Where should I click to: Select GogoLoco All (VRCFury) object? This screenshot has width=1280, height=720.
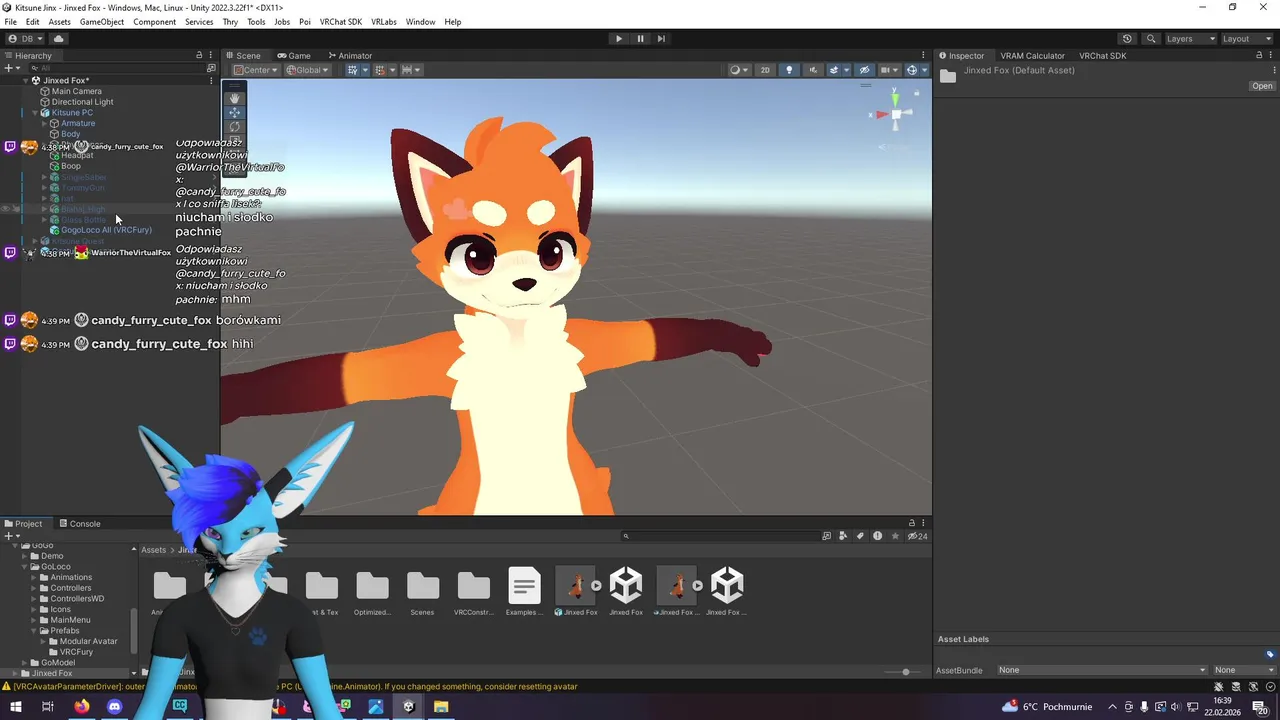[x=106, y=230]
